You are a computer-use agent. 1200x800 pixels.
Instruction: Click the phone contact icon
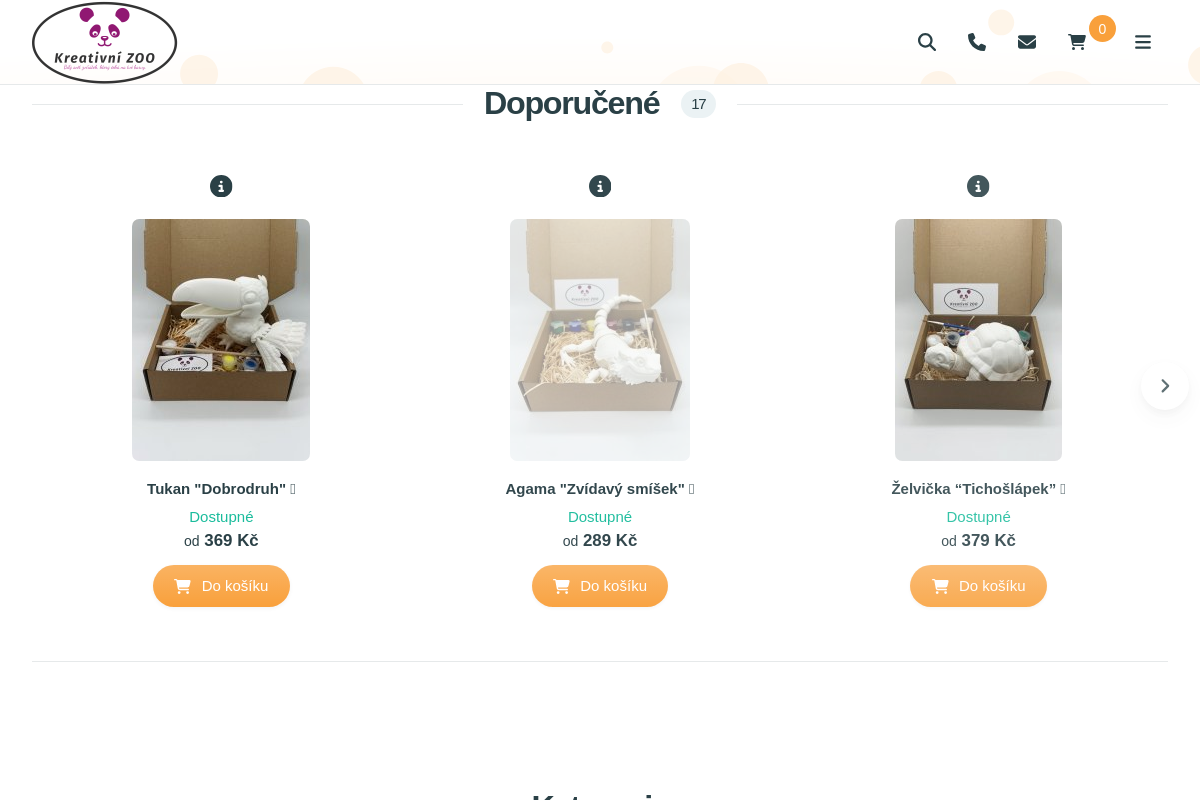coord(977,42)
